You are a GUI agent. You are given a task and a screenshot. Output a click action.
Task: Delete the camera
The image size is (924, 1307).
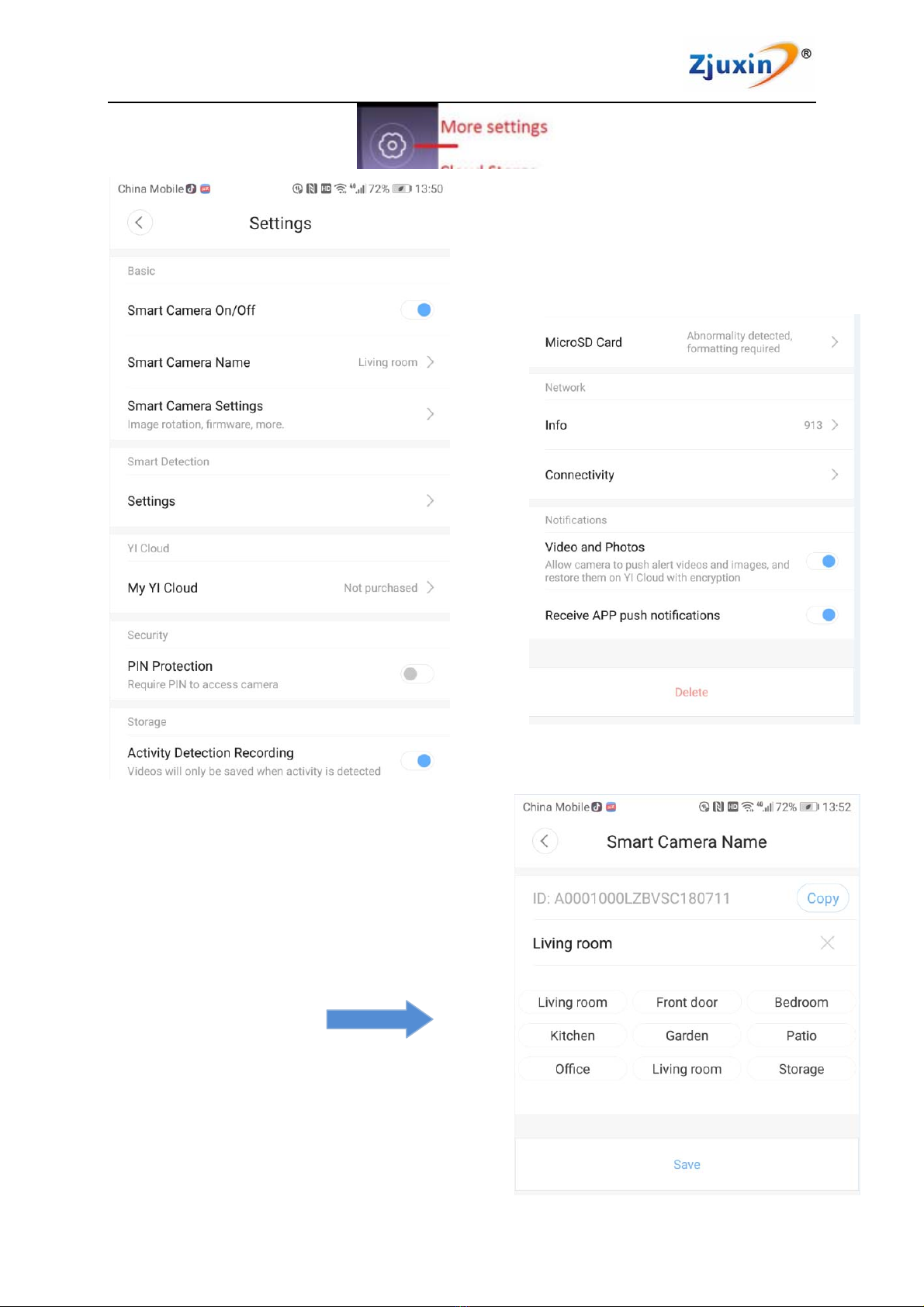691,692
